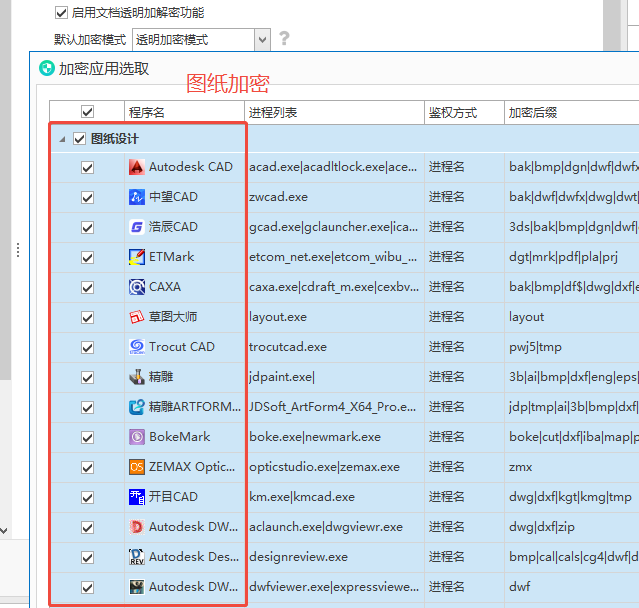Uncheck the Trocut CAD row checkbox
This screenshot has height=608, width=639.
(87, 348)
